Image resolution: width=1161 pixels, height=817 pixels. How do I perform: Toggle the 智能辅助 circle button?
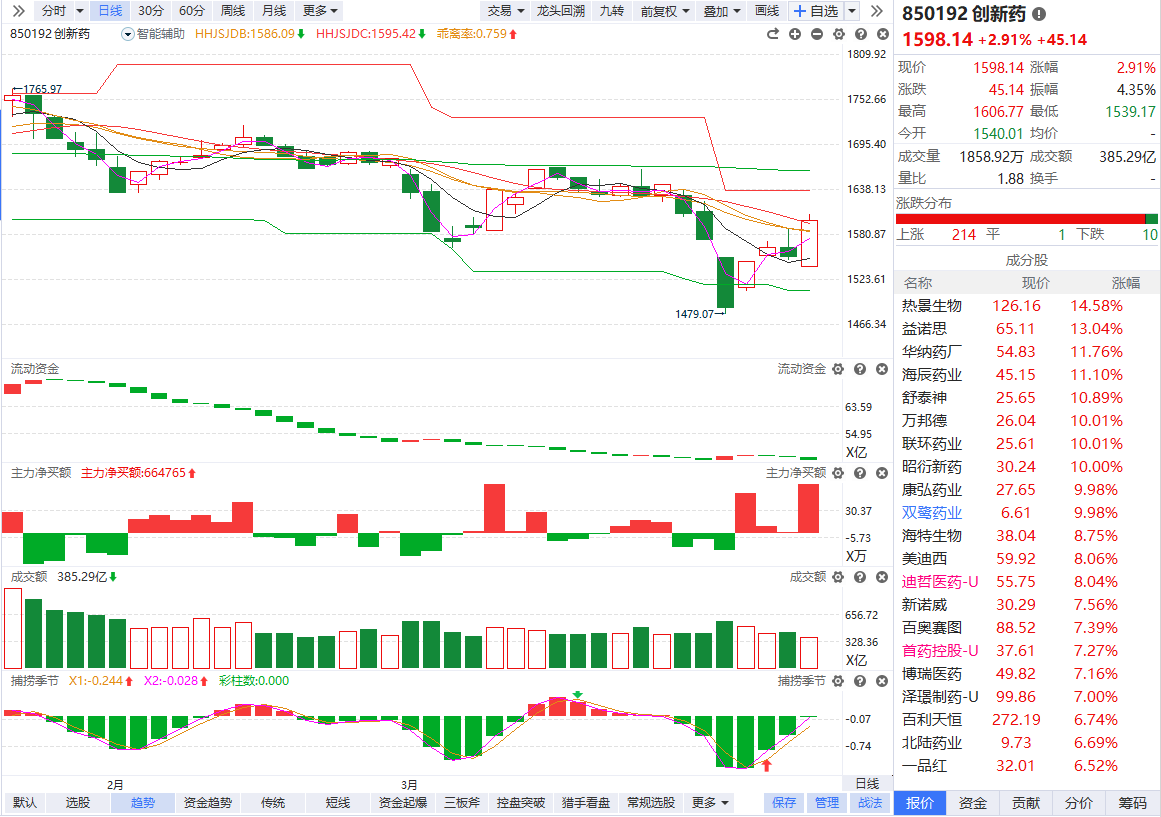tap(127, 34)
